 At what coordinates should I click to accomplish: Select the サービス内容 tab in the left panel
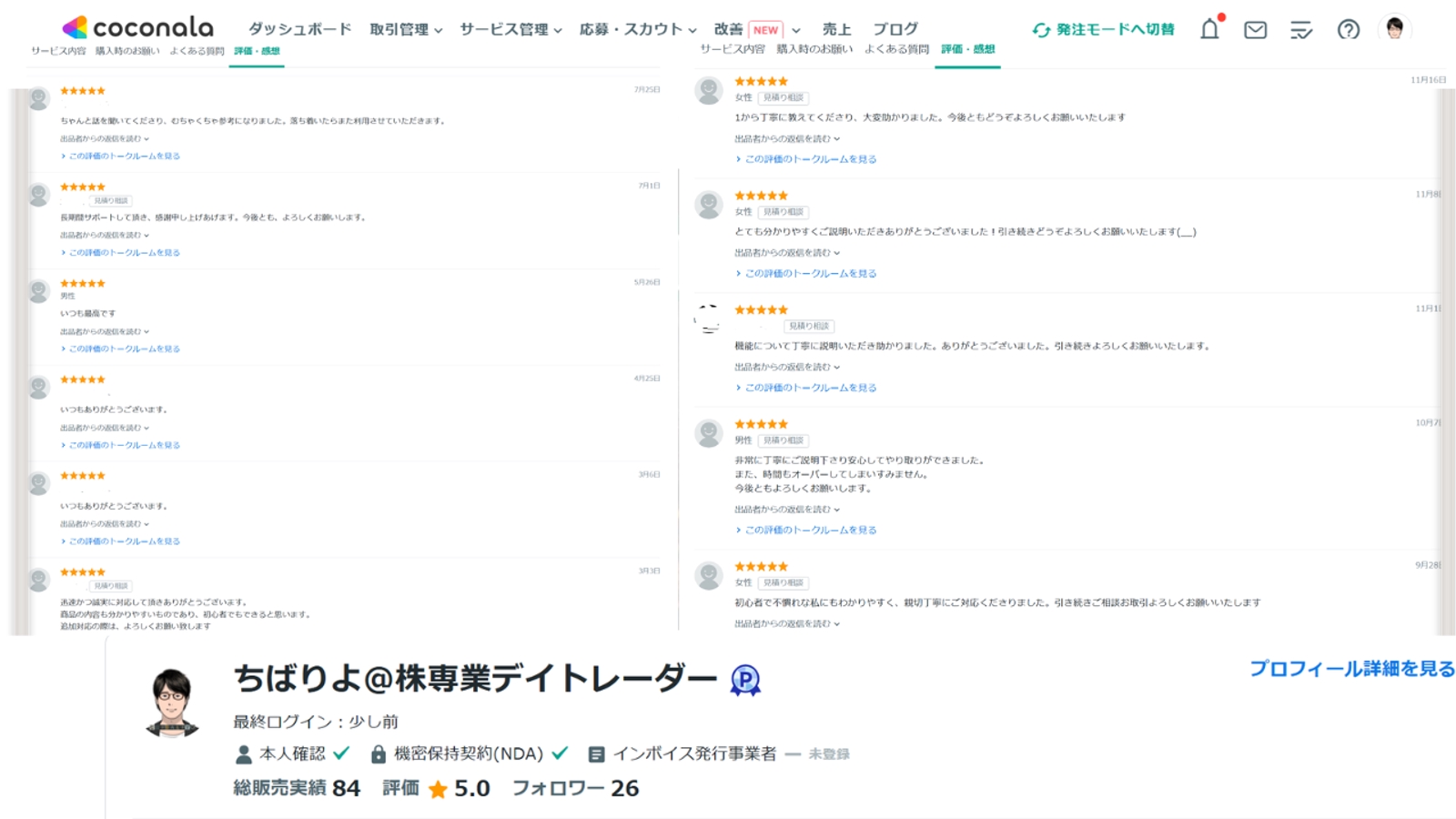pos(58,51)
